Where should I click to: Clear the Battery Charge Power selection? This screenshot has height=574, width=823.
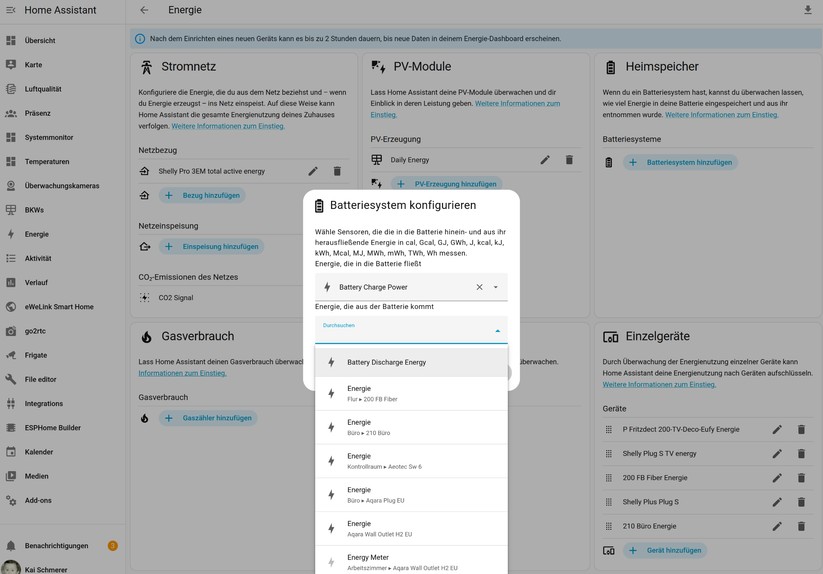[479, 287]
